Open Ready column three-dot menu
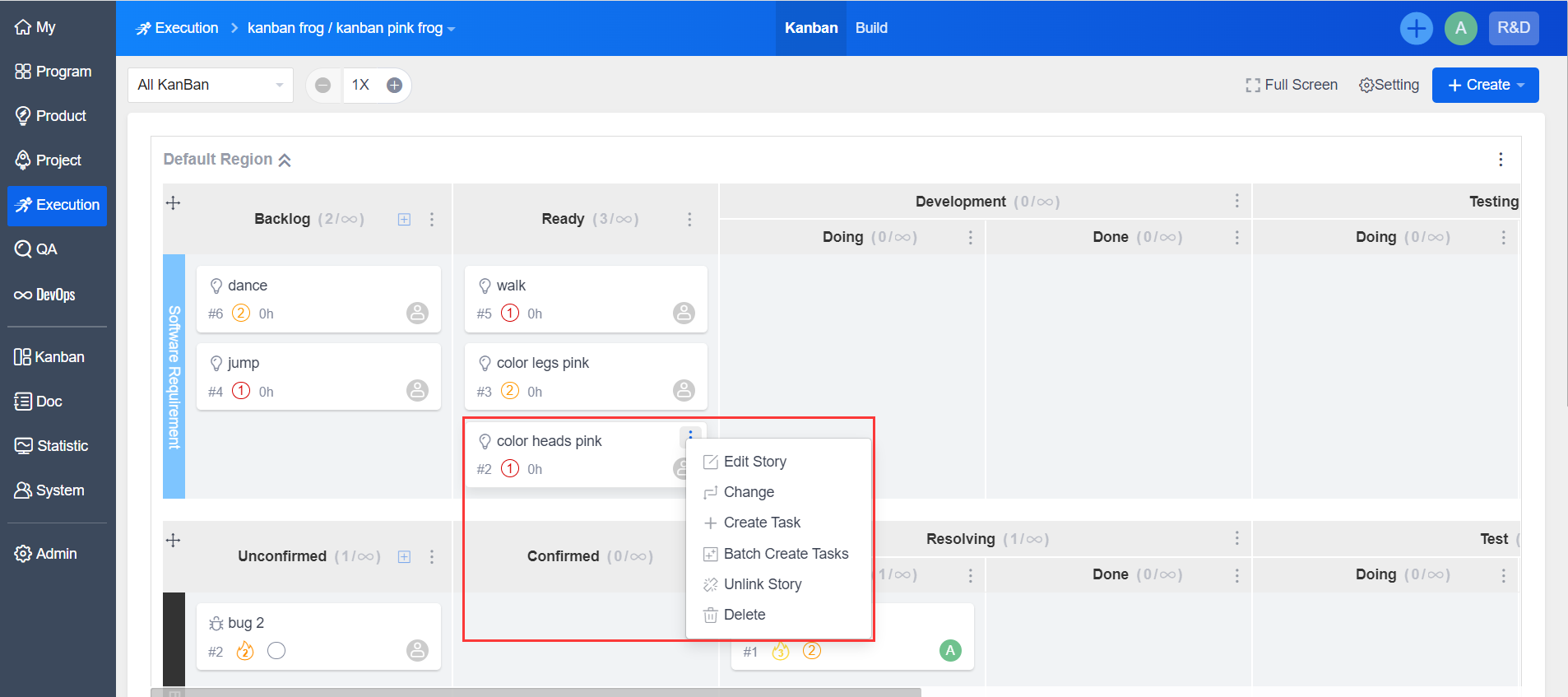This screenshot has width=1568, height=697. click(689, 219)
